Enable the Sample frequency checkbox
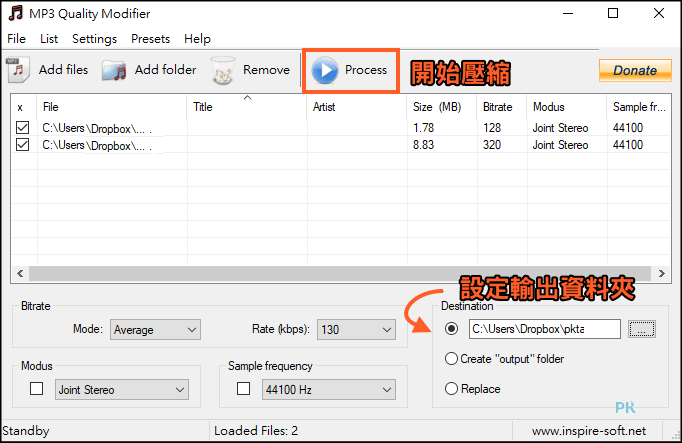Viewport: 682px width, 443px height. click(244, 388)
